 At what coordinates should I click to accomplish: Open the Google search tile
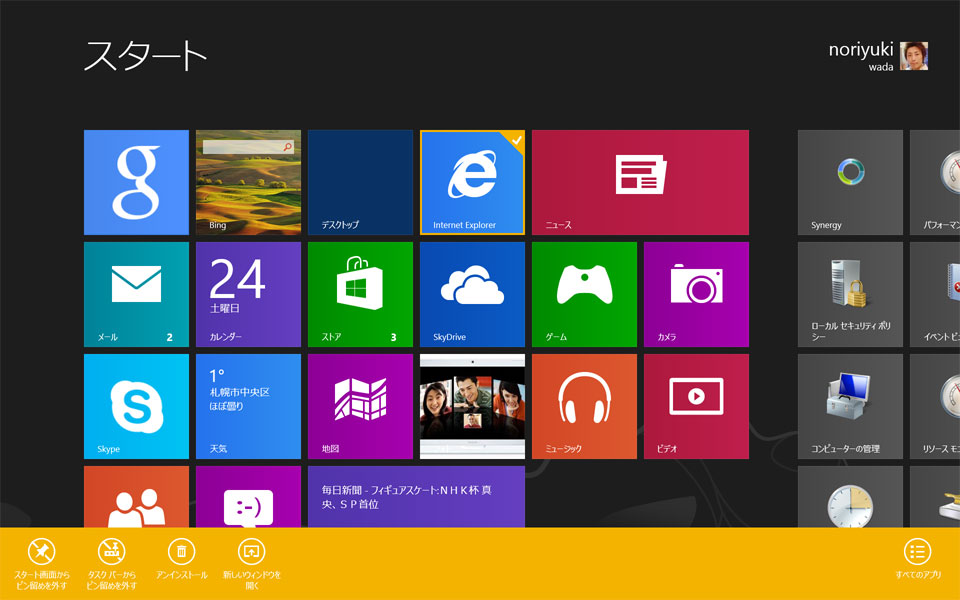137,182
